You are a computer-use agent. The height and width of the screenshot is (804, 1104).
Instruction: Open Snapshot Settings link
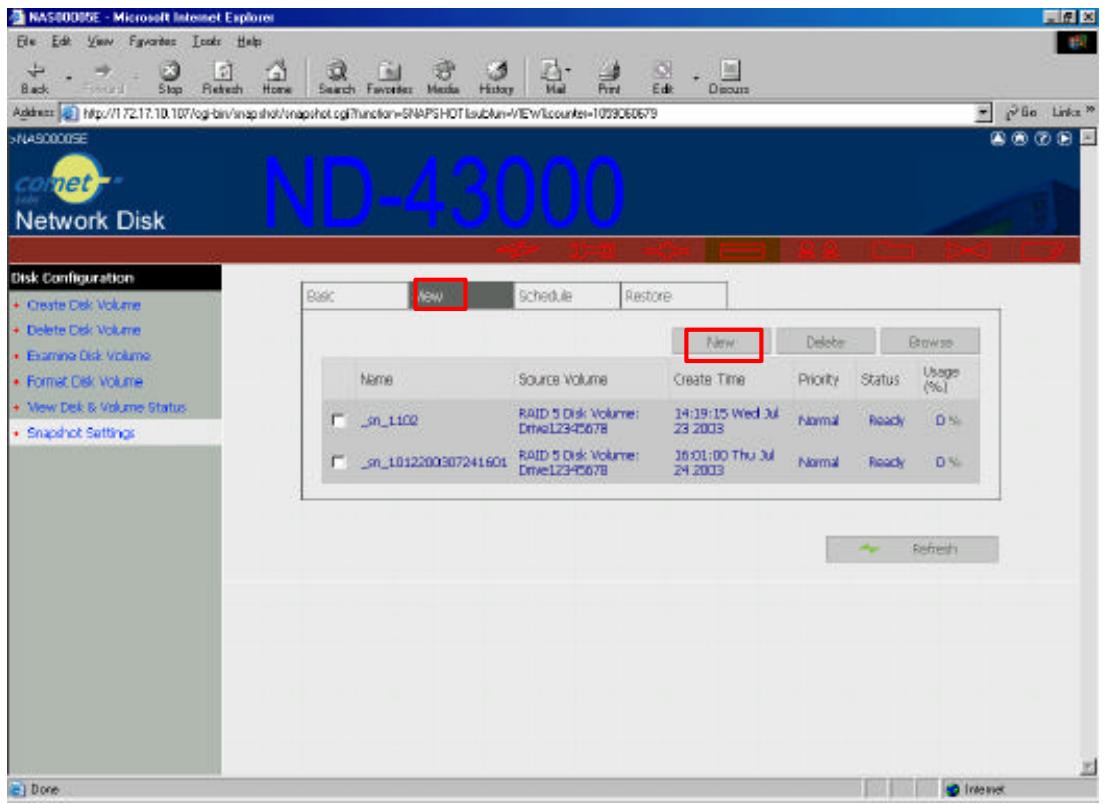coord(81,433)
